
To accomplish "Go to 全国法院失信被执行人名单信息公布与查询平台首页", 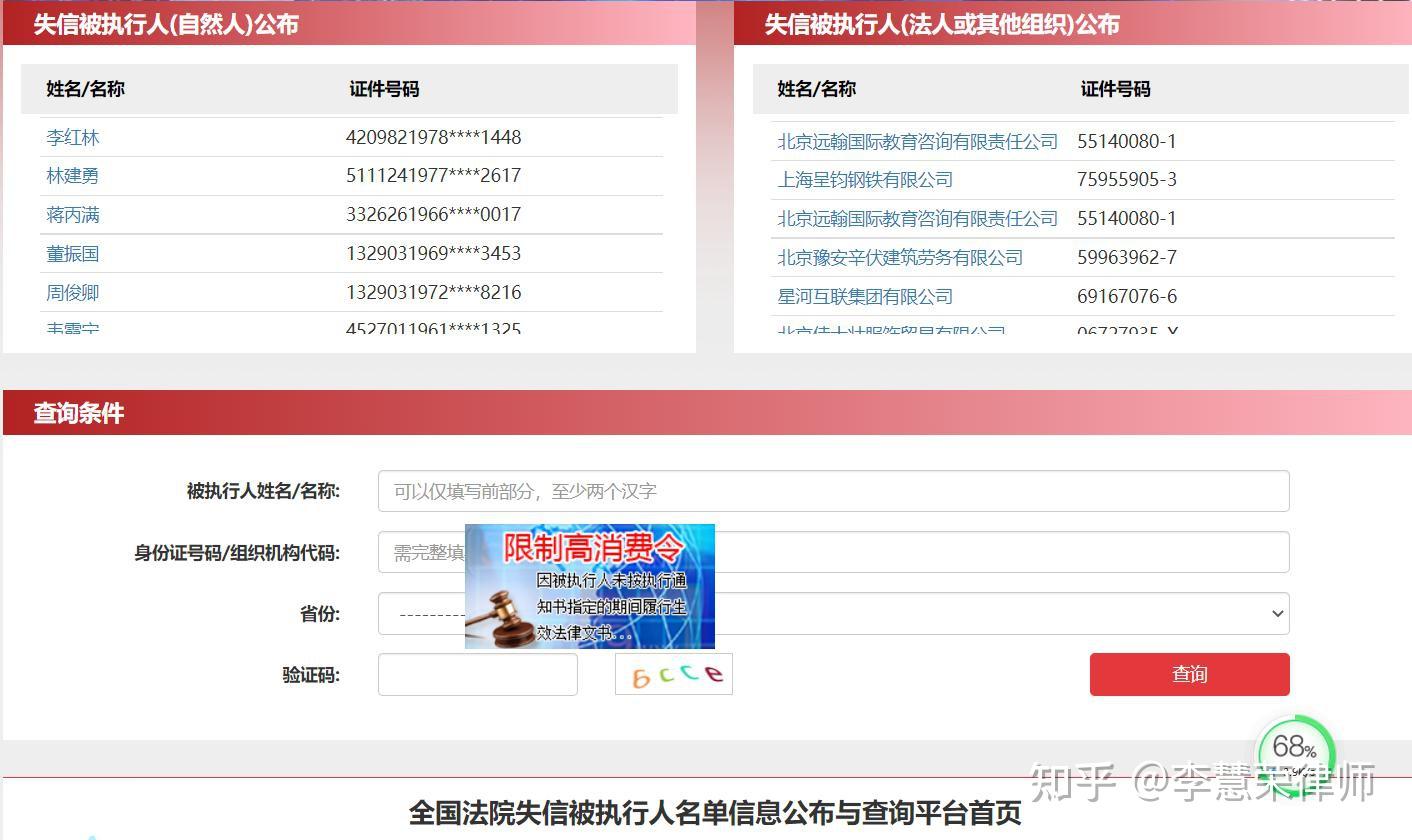I will pyautogui.click(x=715, y=813).
